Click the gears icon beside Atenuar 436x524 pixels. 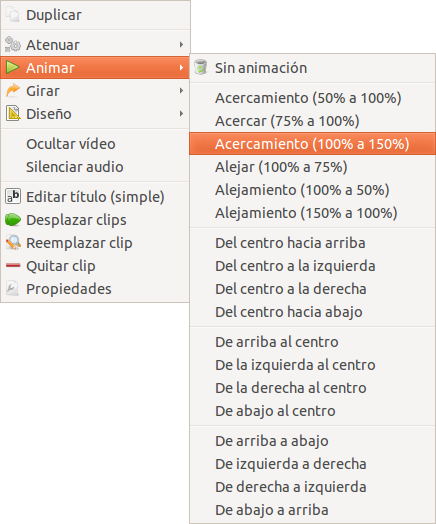tap(13, 44)
